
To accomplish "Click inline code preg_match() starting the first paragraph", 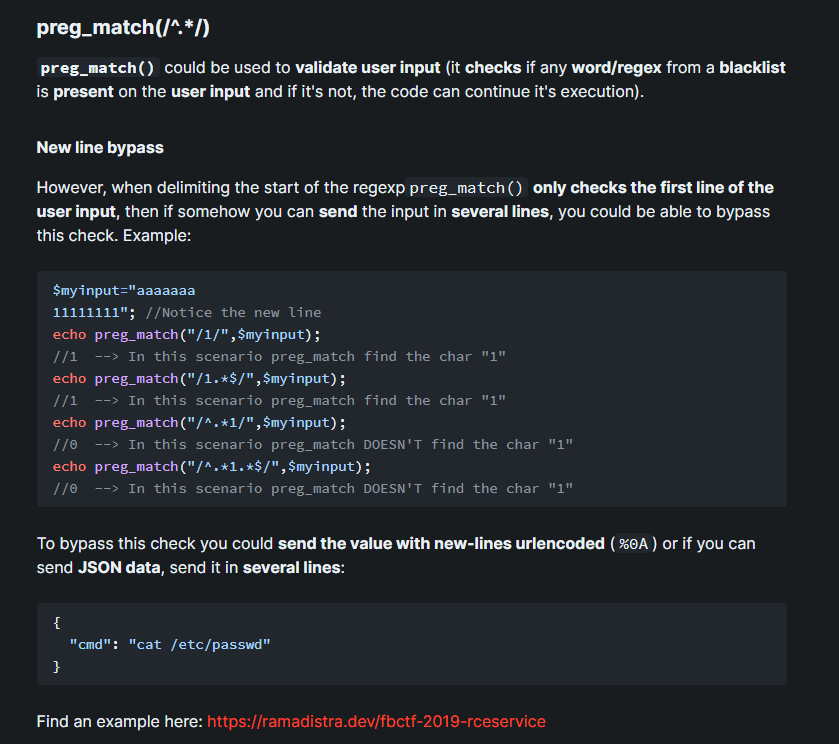I will 98,68.
